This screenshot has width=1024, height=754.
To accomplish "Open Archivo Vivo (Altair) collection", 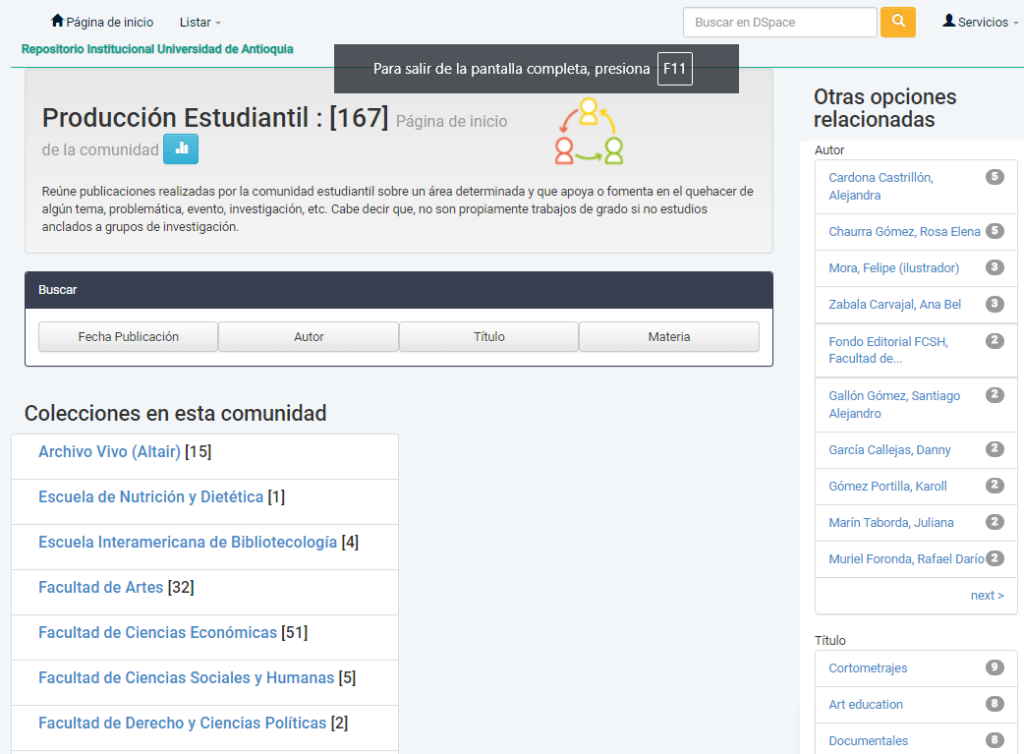I will tap(109, 452).
